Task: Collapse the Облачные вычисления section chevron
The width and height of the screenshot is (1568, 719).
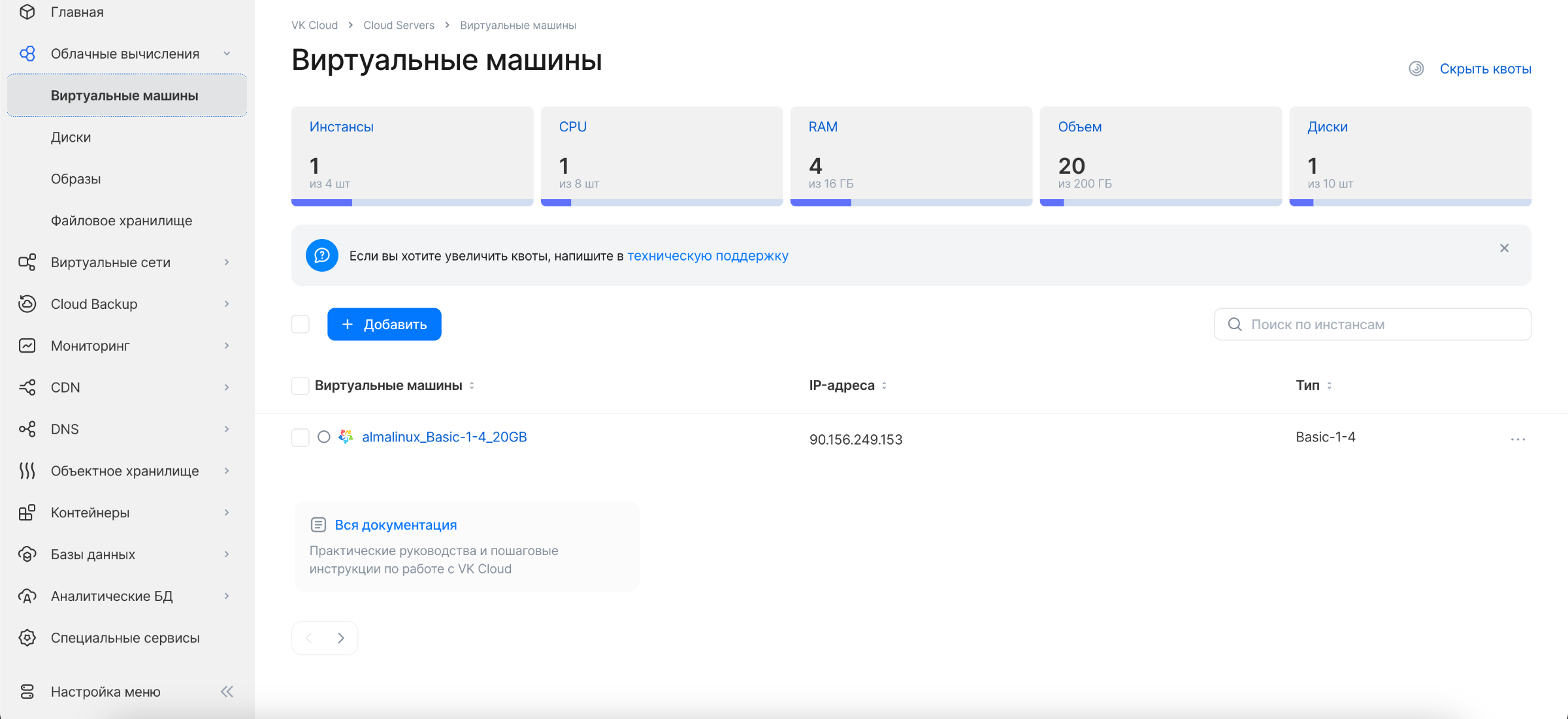Action: 227,54
